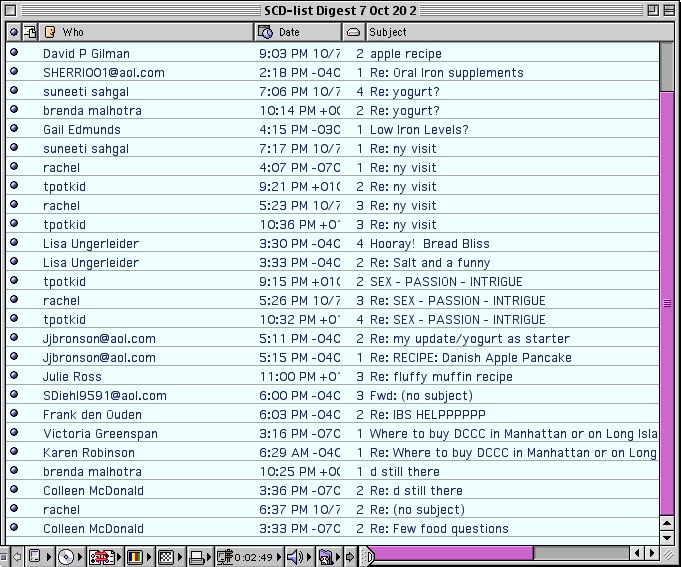Sort by the status bullet column header
This screenshot has height=567, width=681.
point(13,32)
